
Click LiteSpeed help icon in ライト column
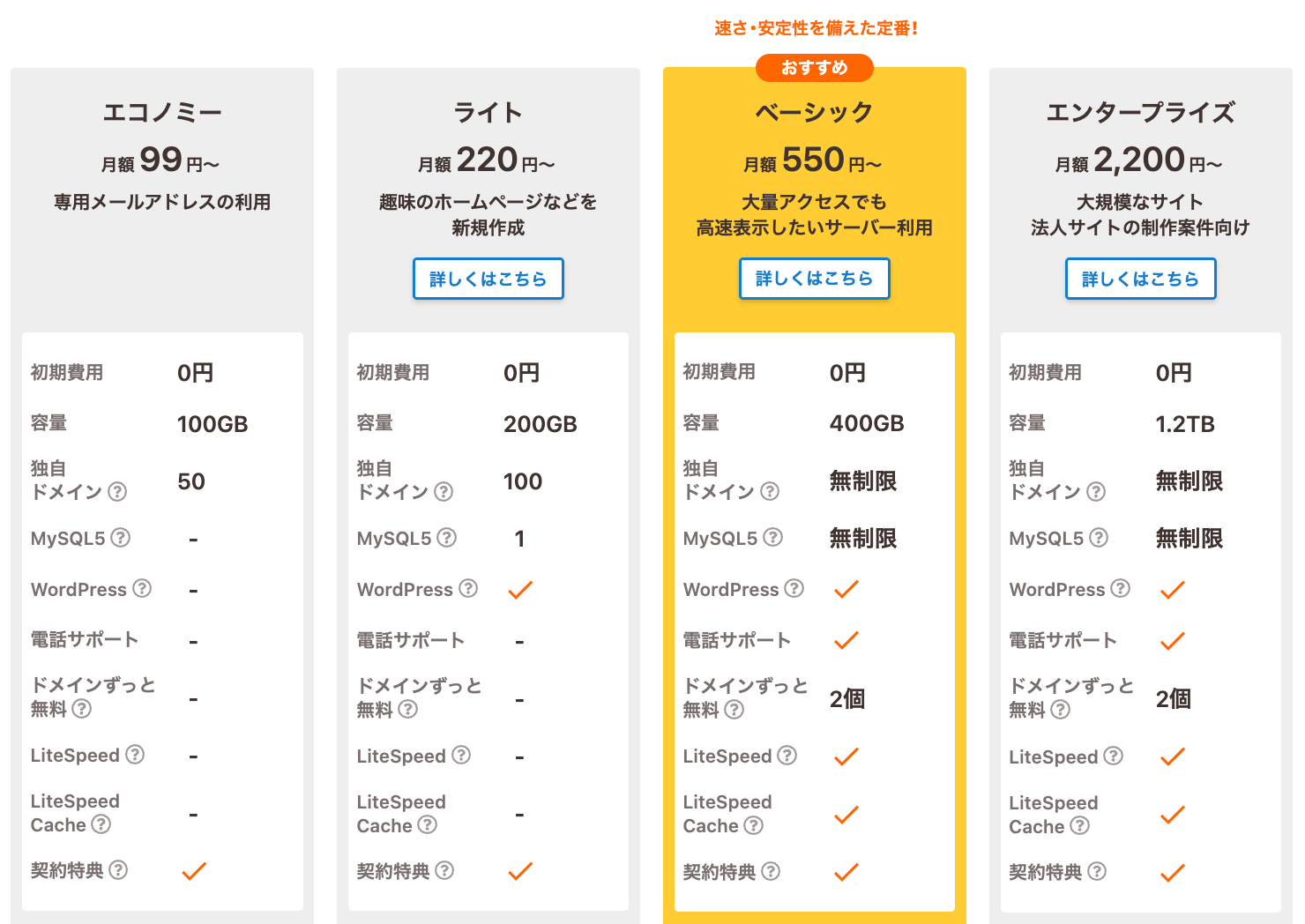[461, 756]
